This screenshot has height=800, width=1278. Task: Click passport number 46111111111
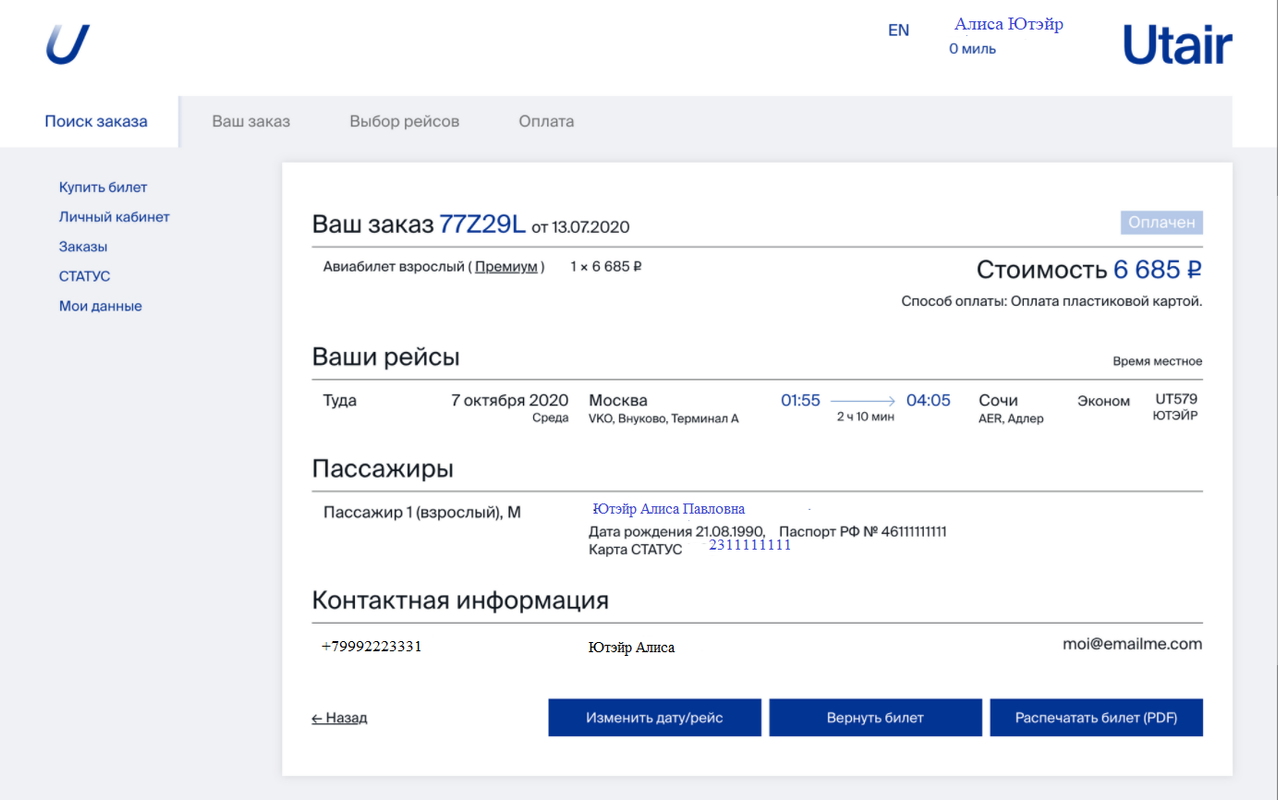(914, 532)
